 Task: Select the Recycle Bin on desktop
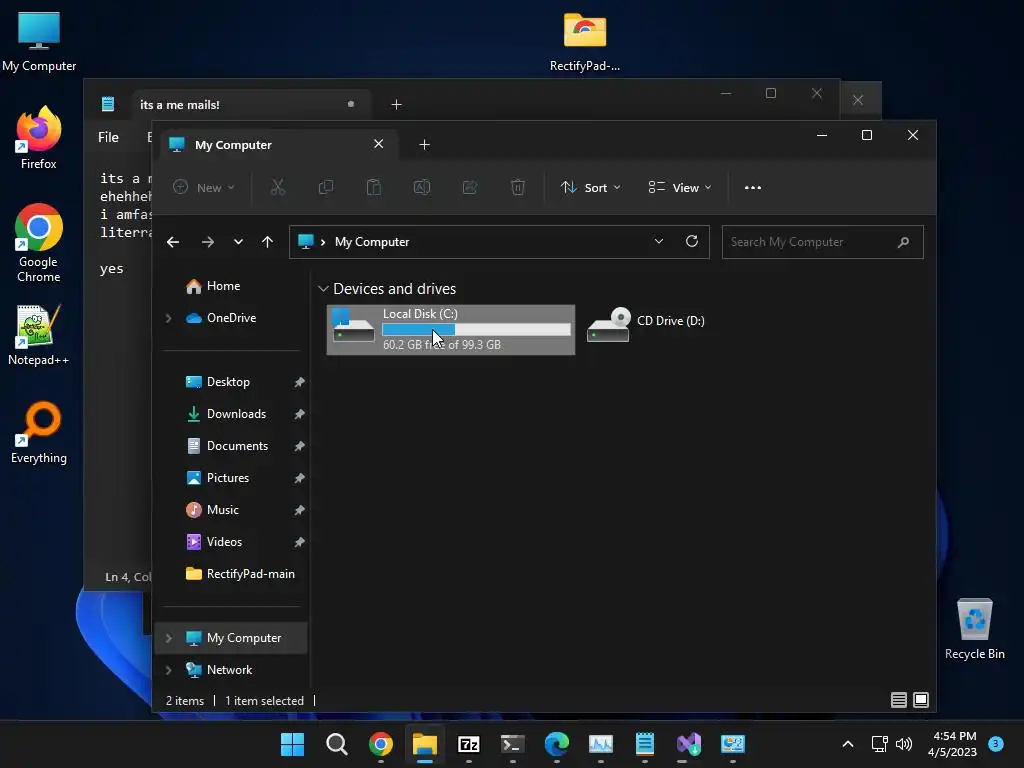974,629
